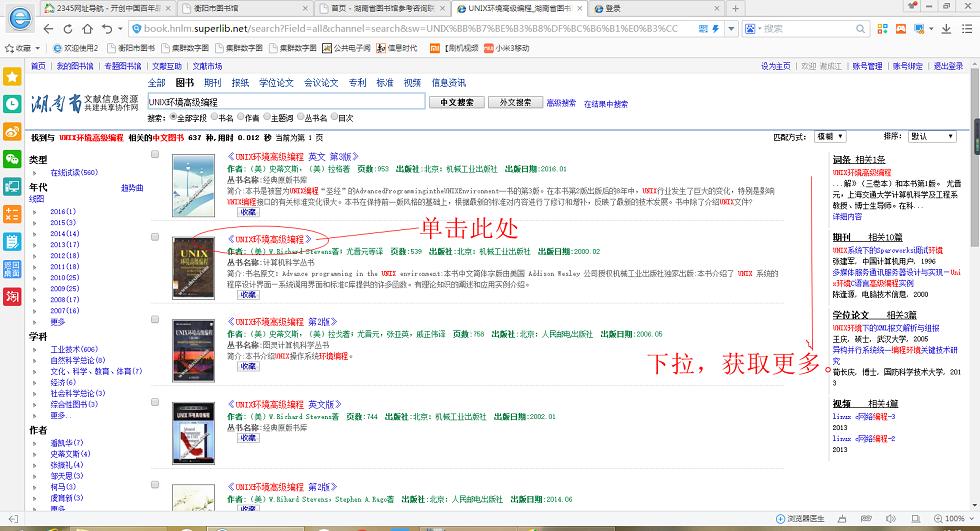
Task: Open the 匹配方式 模糊 dropdown
Action: pyautogui.click(x=830, y=136)
